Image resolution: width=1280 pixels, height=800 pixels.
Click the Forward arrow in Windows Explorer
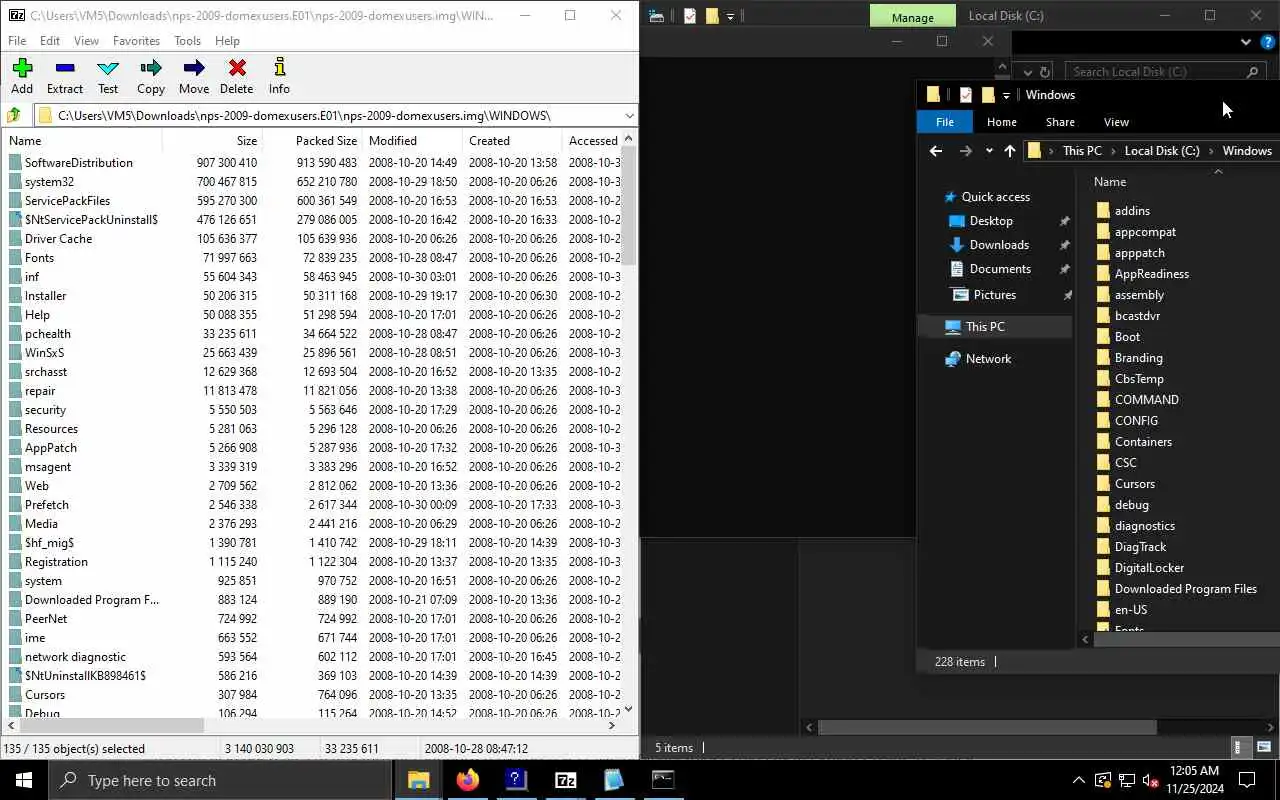965,151
